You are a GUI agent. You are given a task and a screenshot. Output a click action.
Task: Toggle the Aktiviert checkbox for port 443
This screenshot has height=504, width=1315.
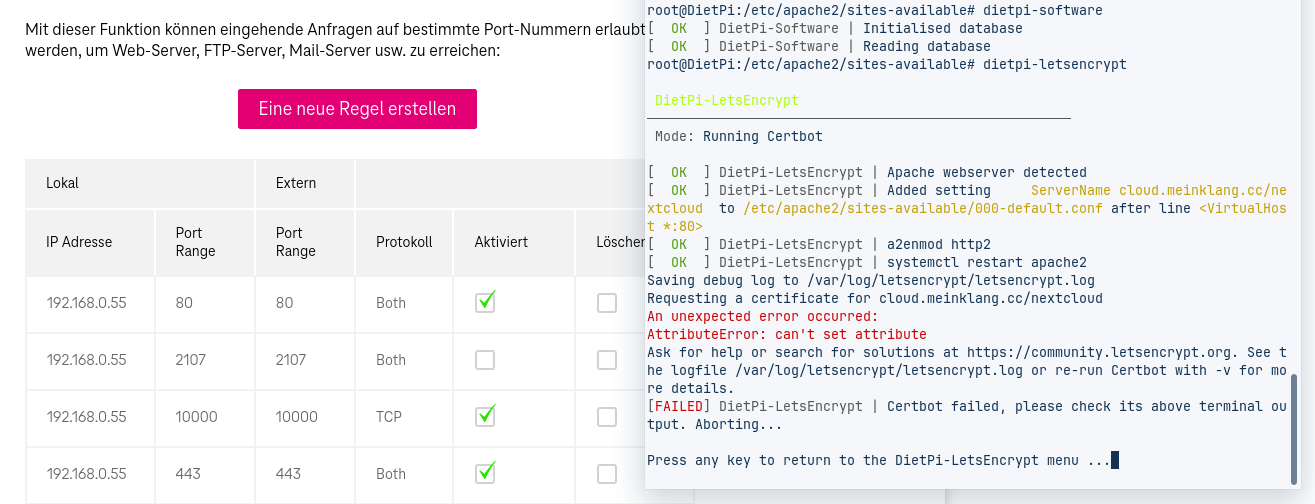pos(485,473)
